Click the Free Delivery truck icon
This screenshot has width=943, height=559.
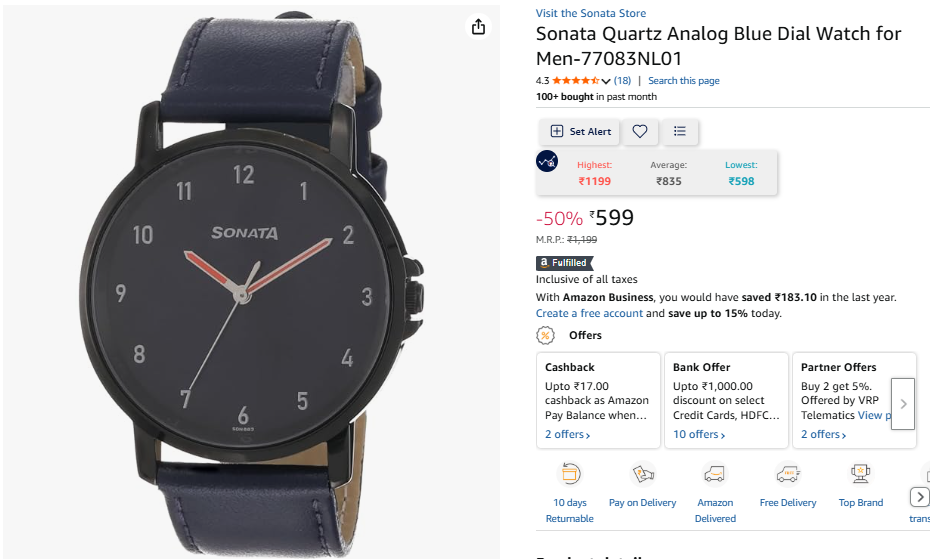point(788,474)
